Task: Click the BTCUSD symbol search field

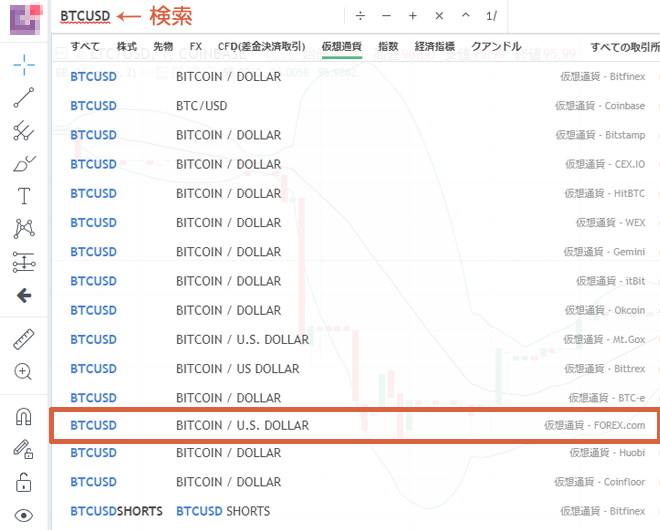Action: pos(198,16)
